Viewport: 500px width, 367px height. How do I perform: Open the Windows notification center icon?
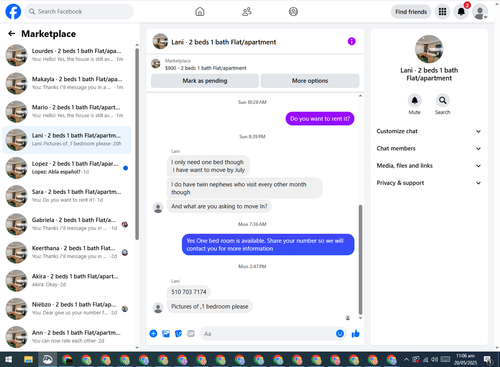(x=488, y=359)
